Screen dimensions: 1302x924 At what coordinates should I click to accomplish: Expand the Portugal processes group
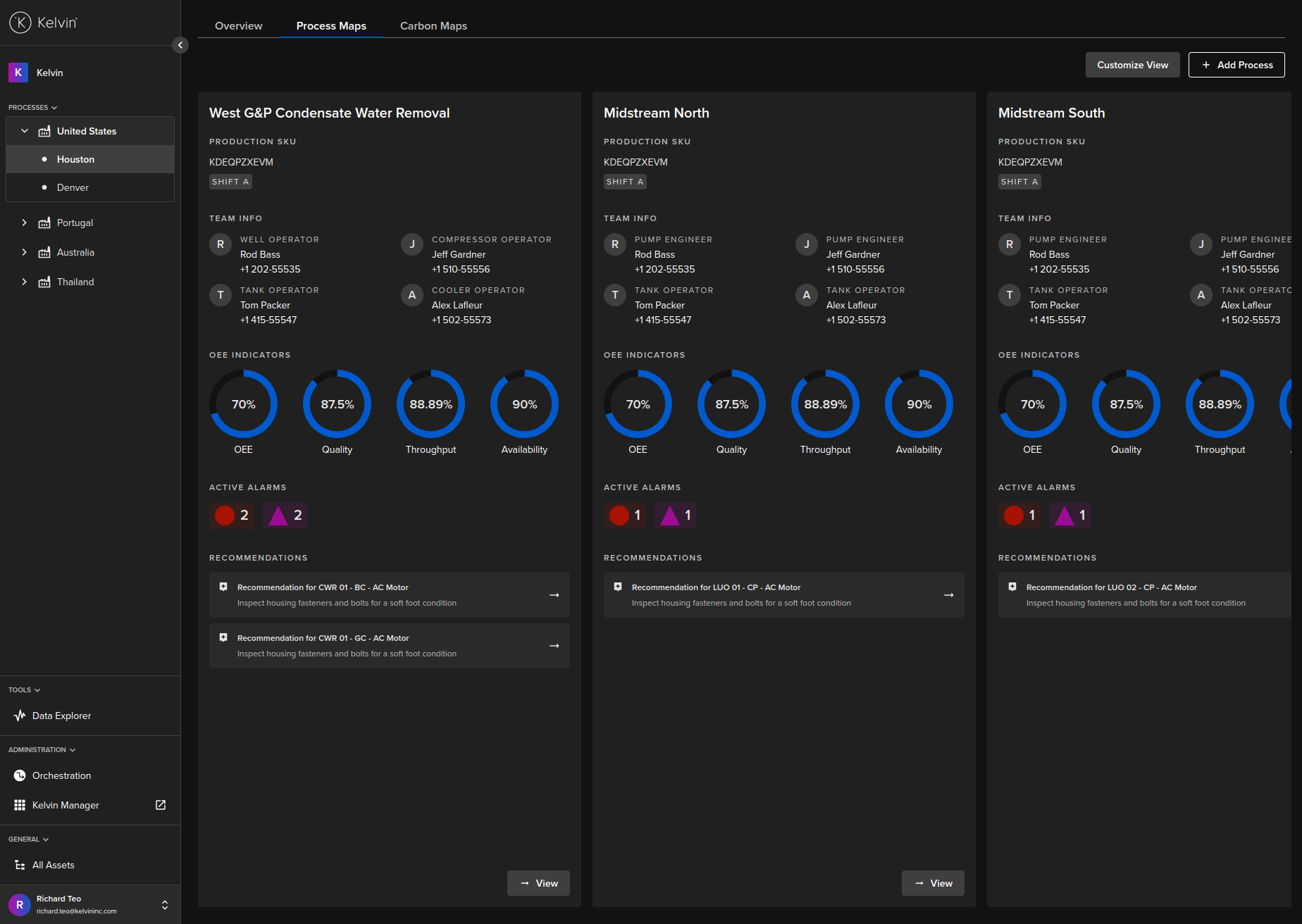point(25,223)
